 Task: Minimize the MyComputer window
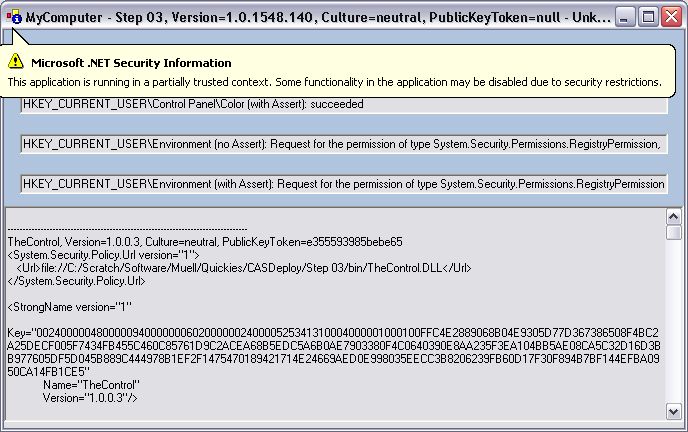point(625,17)
